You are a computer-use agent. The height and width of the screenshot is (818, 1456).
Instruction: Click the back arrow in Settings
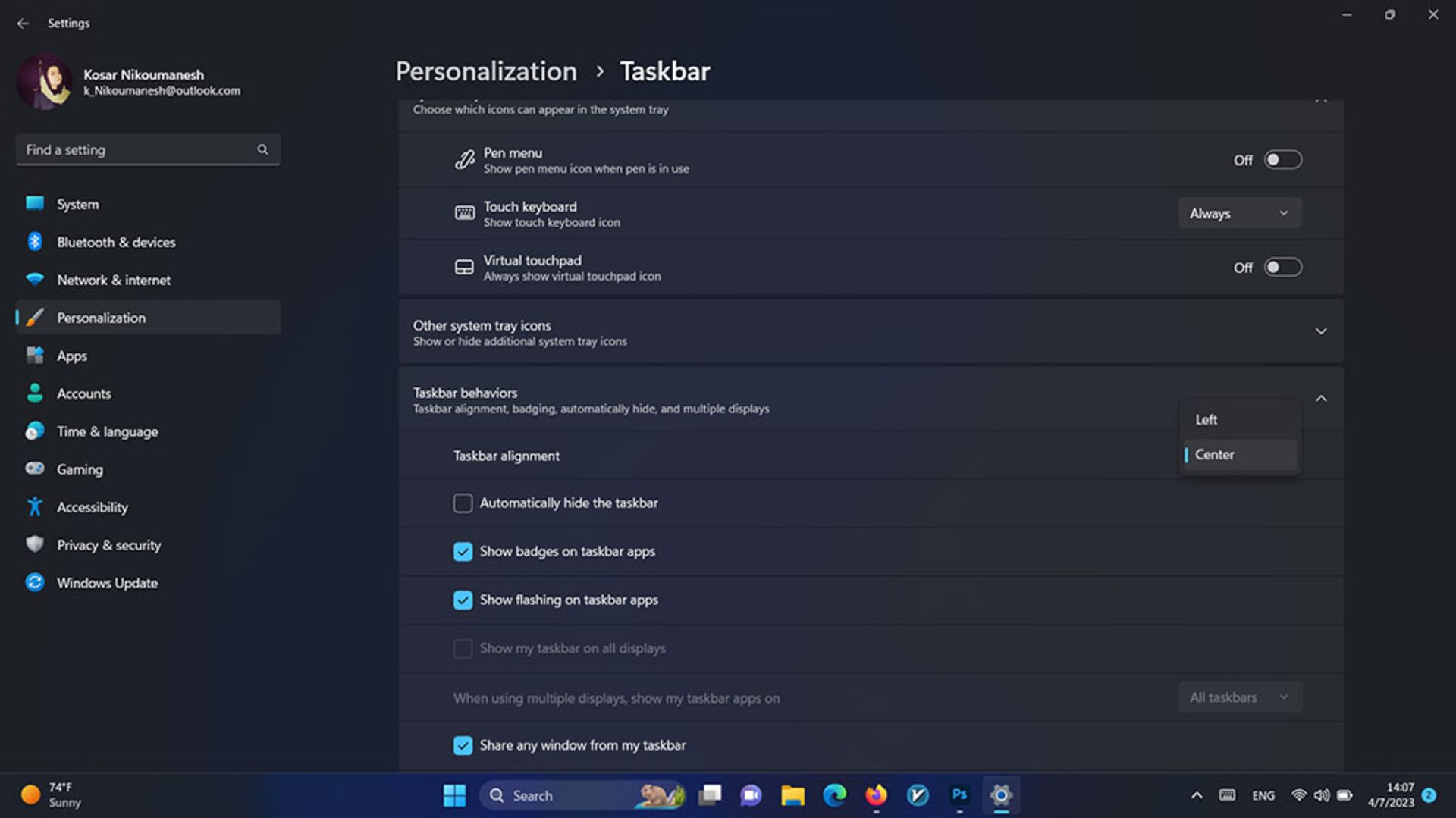pyautogui.click(x=23, y=24)
